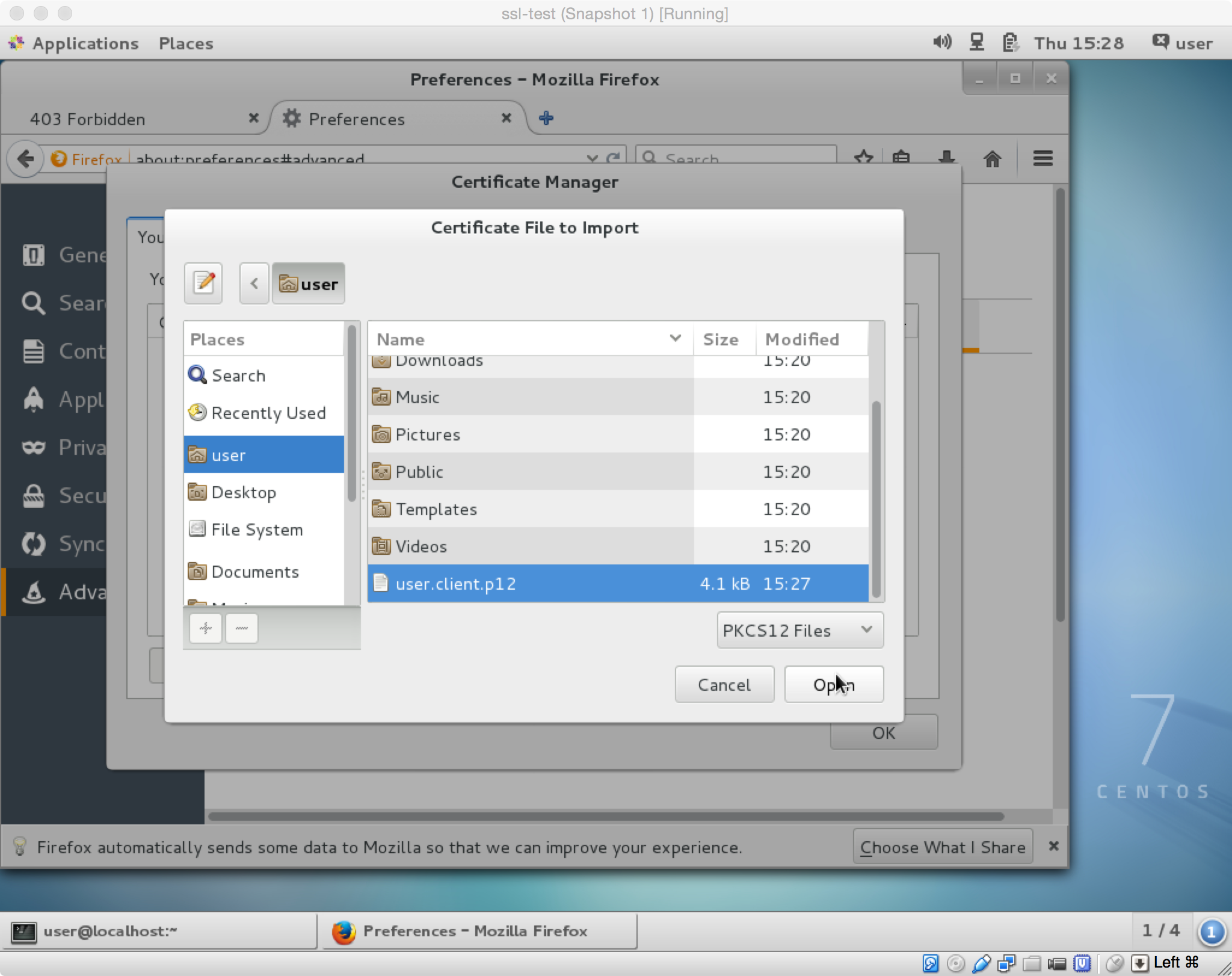Viewport: 1232px width, 976px height.
Task: Sort files by Name column header
Action: point(530,339)
